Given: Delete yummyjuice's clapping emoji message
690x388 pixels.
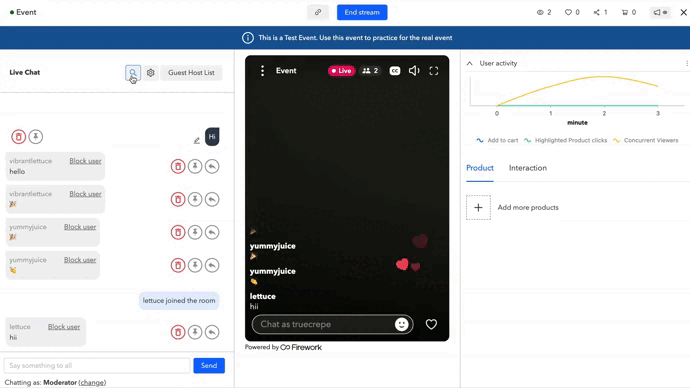Looking at the screenshot, I should click(178, 265).
